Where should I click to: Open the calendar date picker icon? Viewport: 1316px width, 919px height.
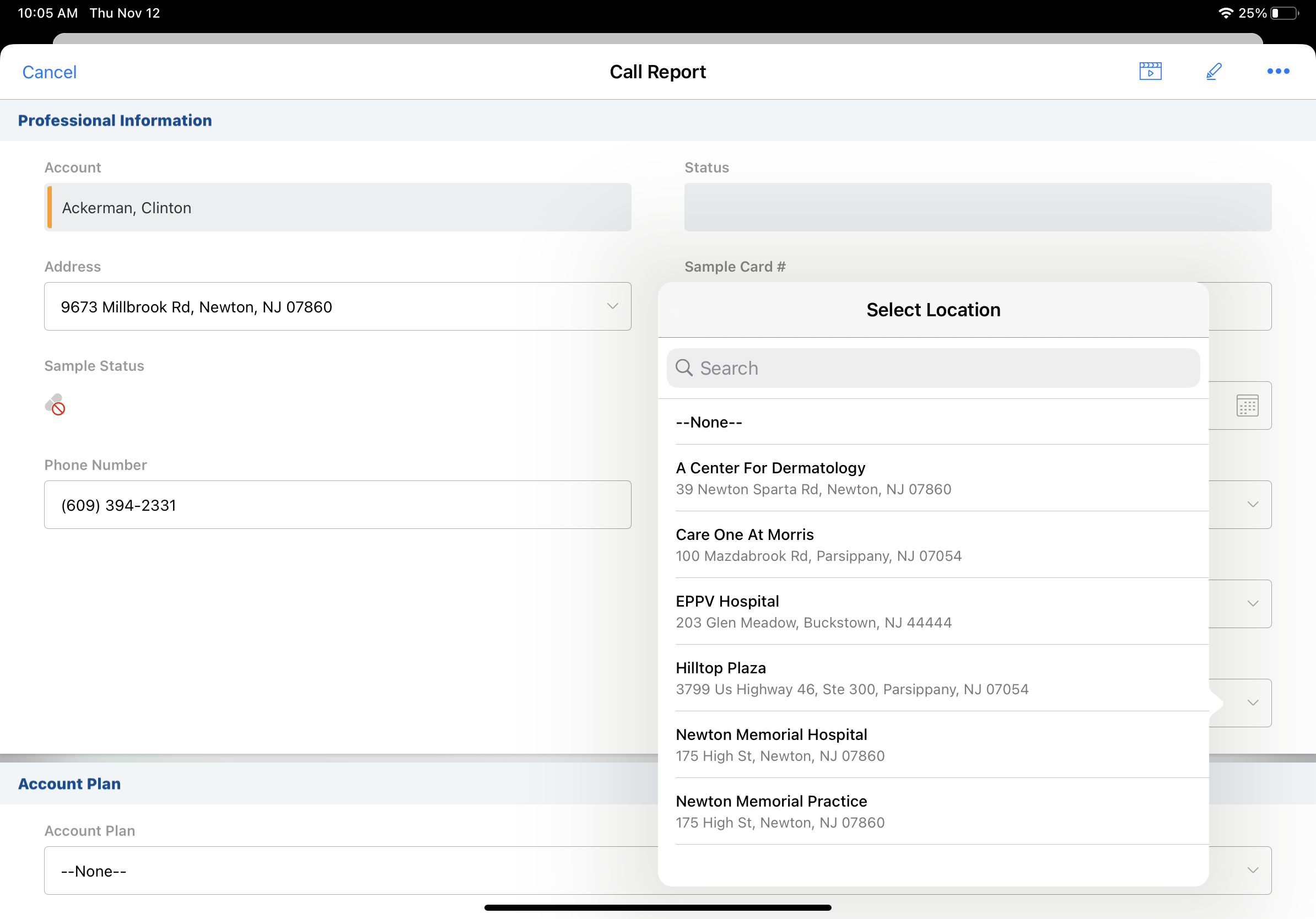pyautogui.click(x=1247, y=406)
